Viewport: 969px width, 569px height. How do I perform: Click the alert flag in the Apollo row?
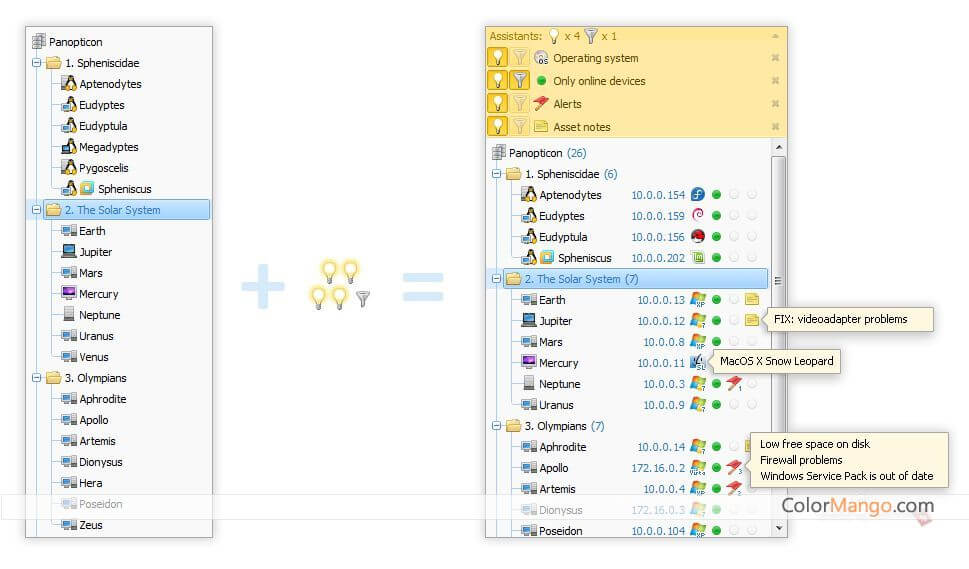[x=734, y=468]
